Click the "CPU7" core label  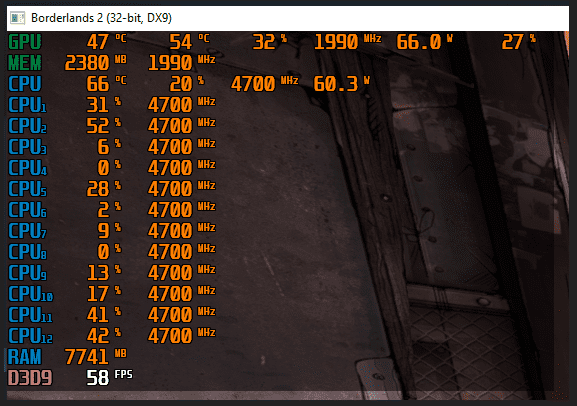pos(28,231)
